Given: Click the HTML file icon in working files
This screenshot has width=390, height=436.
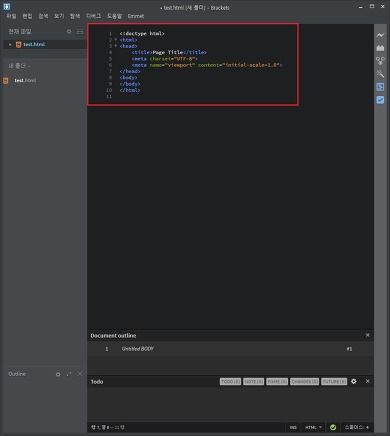Looking at the screenshot, I should click(x=19, y=44).
